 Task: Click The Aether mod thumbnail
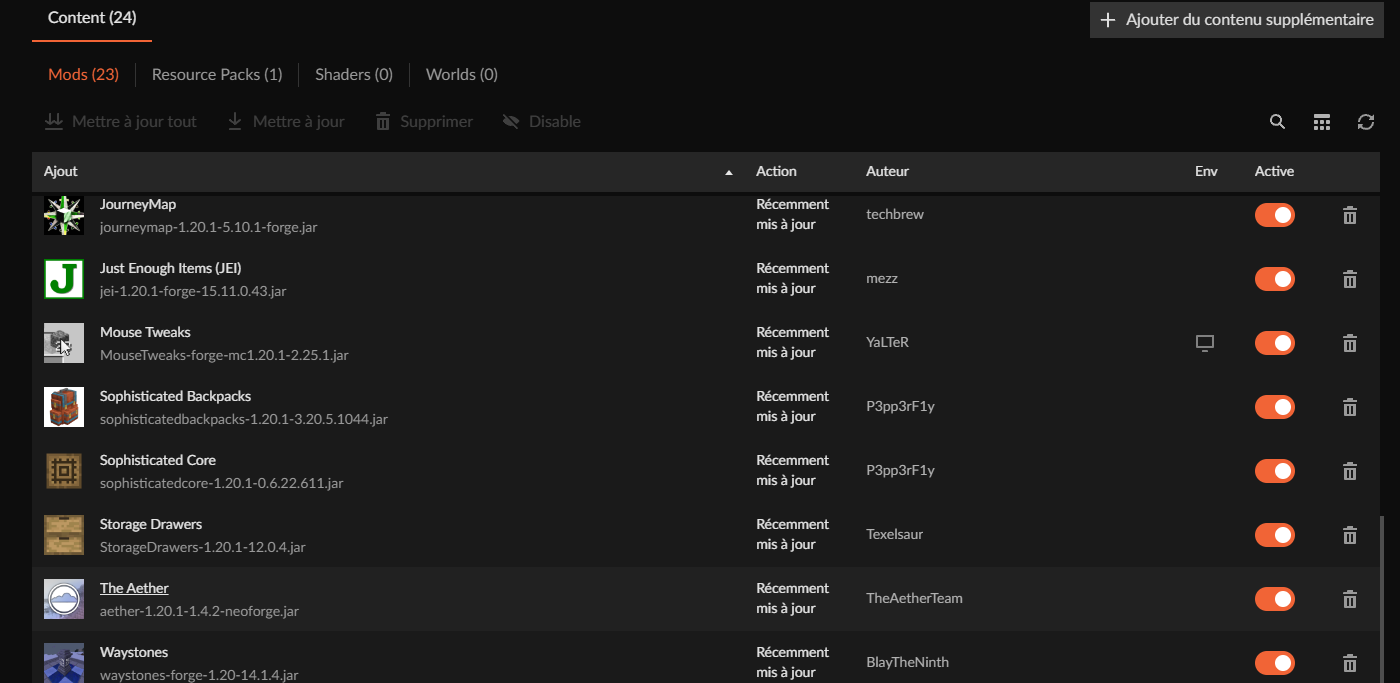64,599
